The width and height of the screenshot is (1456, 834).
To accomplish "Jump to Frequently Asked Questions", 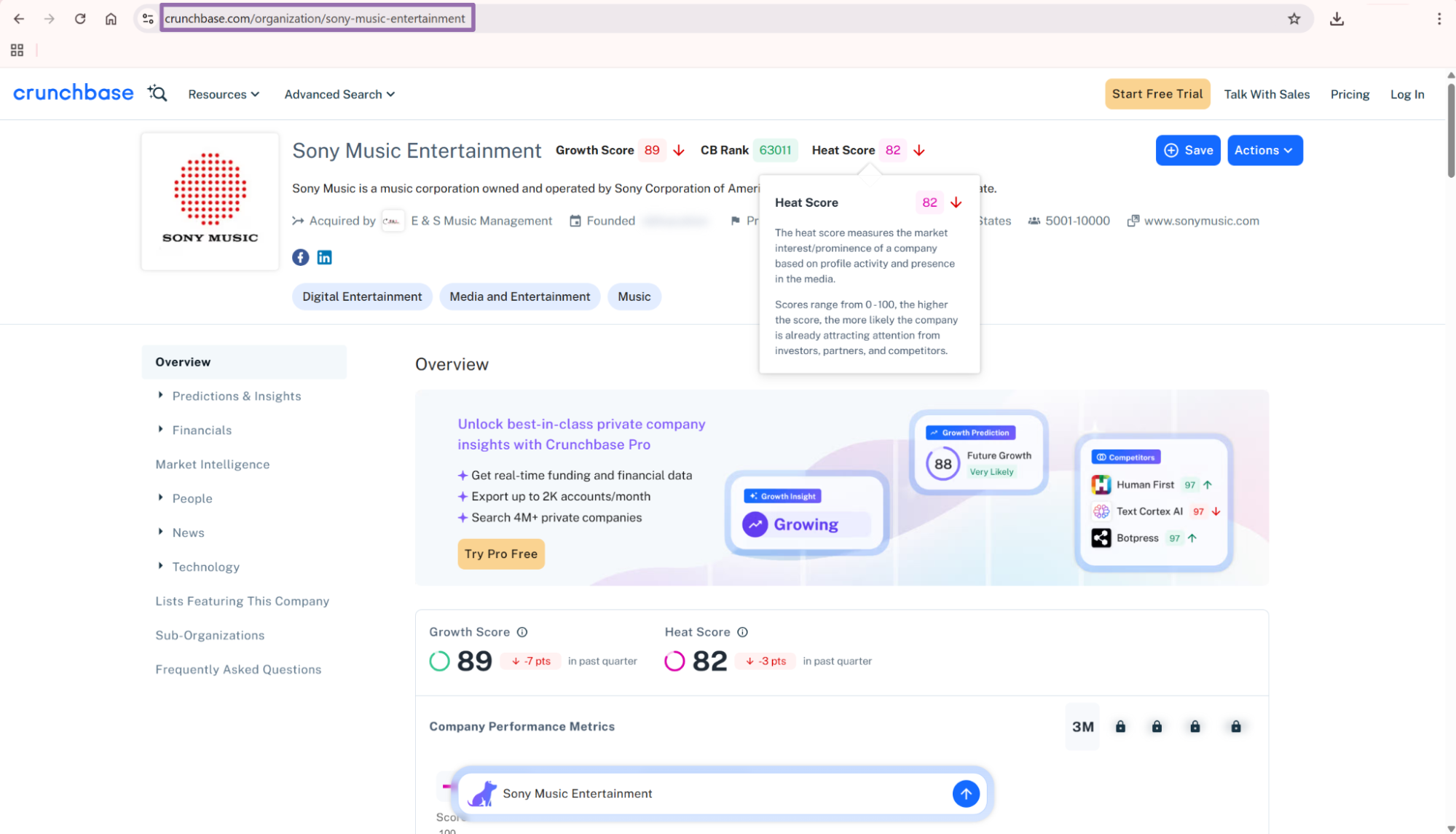I will 238,670.
